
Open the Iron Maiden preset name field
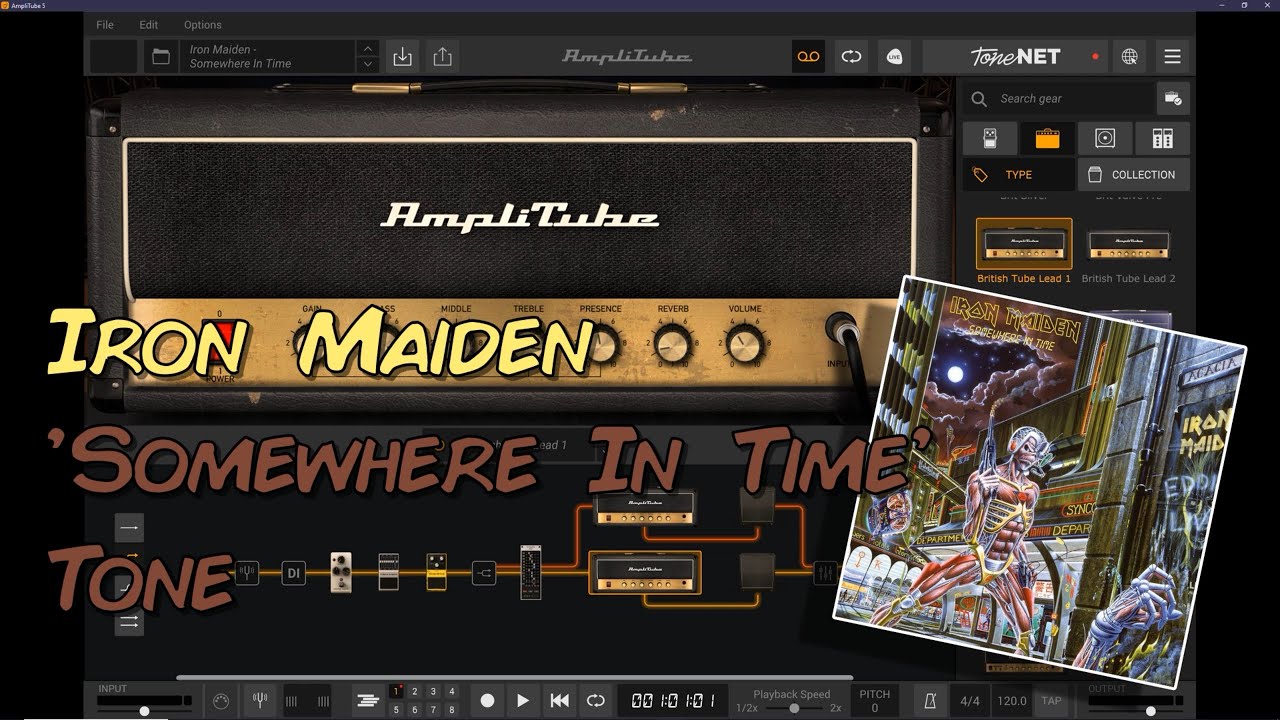pyautogui.click(x=268, y=57)
